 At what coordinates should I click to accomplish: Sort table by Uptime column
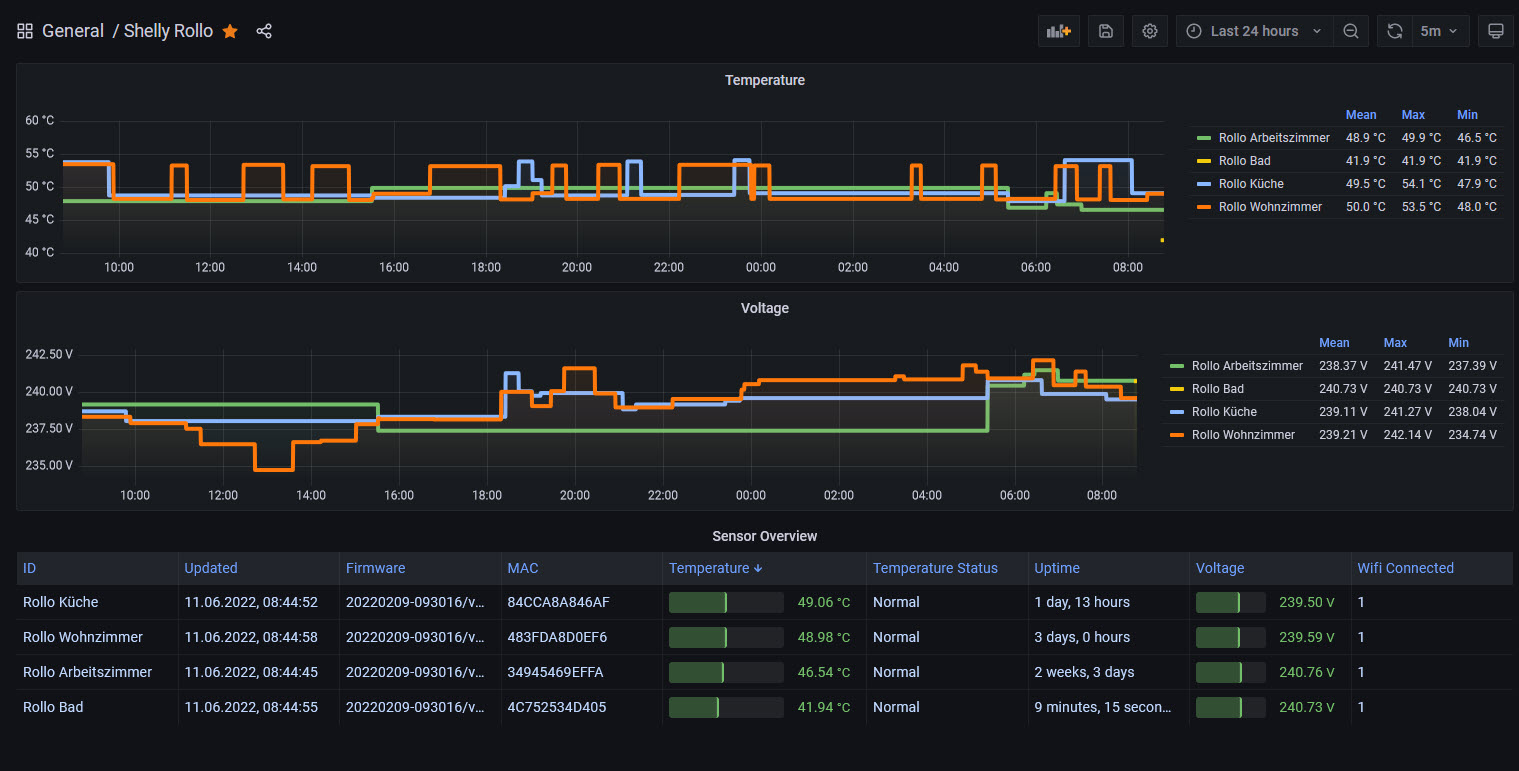1057,568
